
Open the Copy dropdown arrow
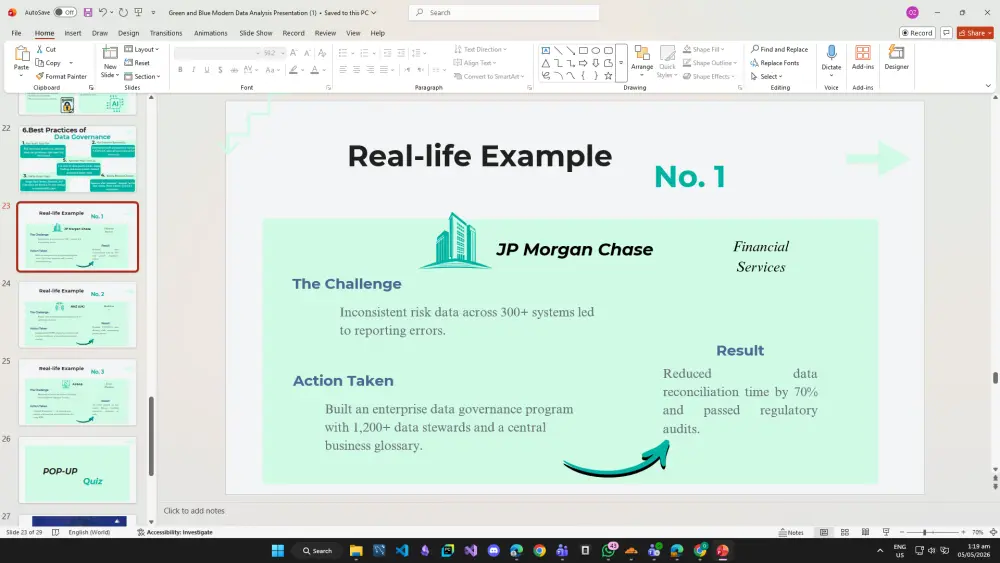(x=71, y=63)
